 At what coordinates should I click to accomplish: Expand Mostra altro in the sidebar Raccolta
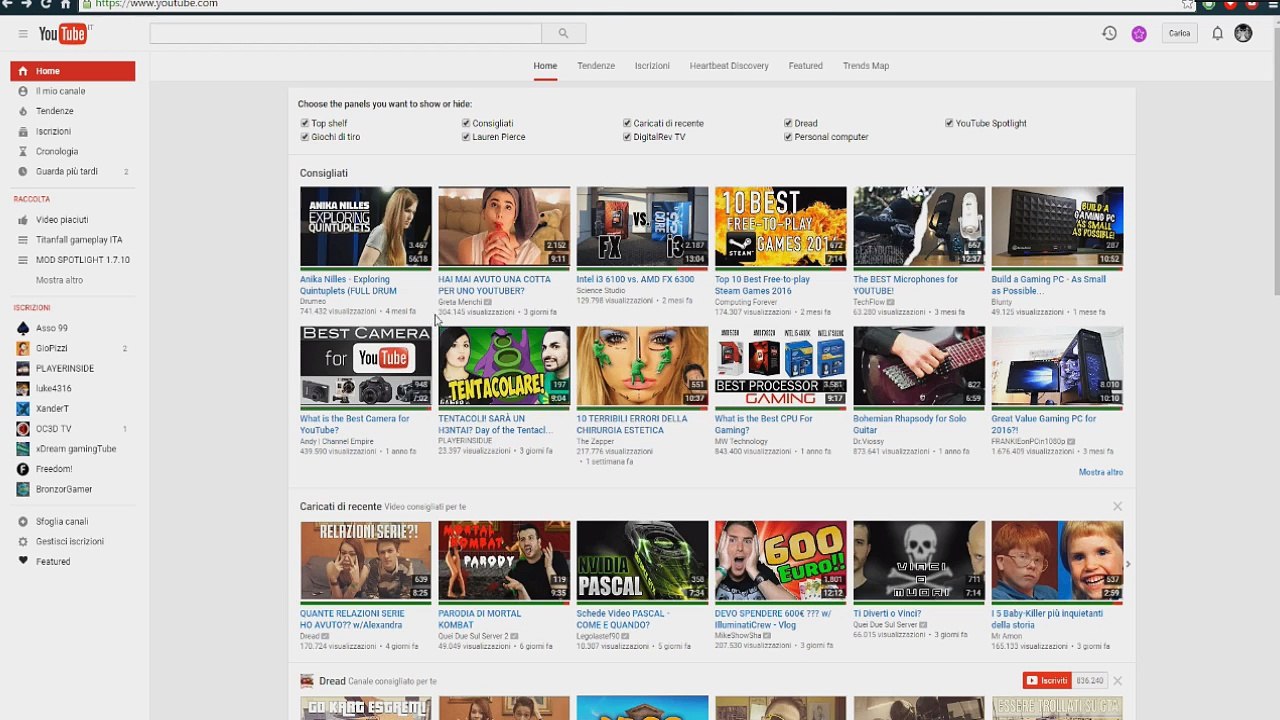[x=60, y=280]
